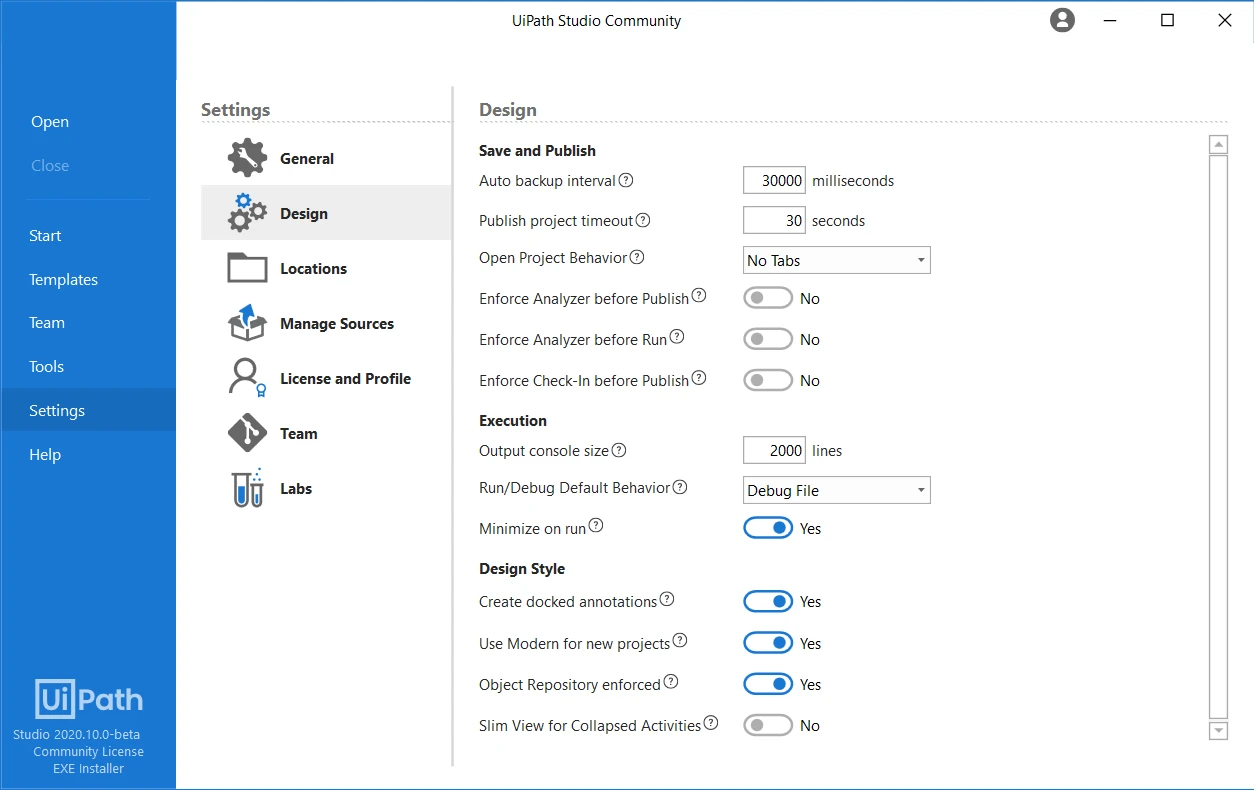Show help for Open Project Behavior

coord(637,257)
